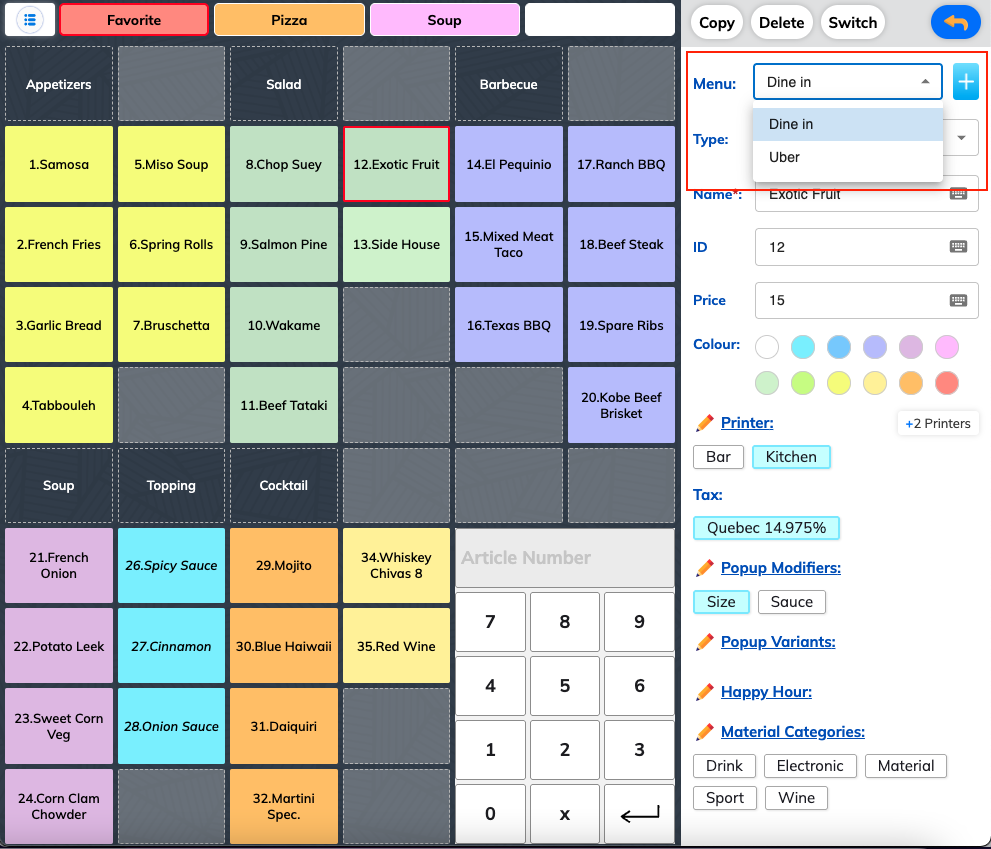The height and width of the screenshot is (849, 991).
Task: Select the 20.Kobe Beef Brisket item
Action: (621, 405)
